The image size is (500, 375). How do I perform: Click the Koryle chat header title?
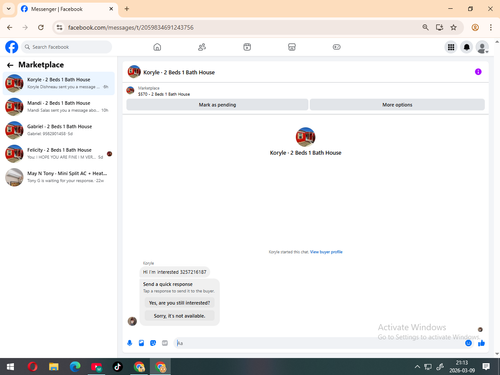click(x=179, y=72)
